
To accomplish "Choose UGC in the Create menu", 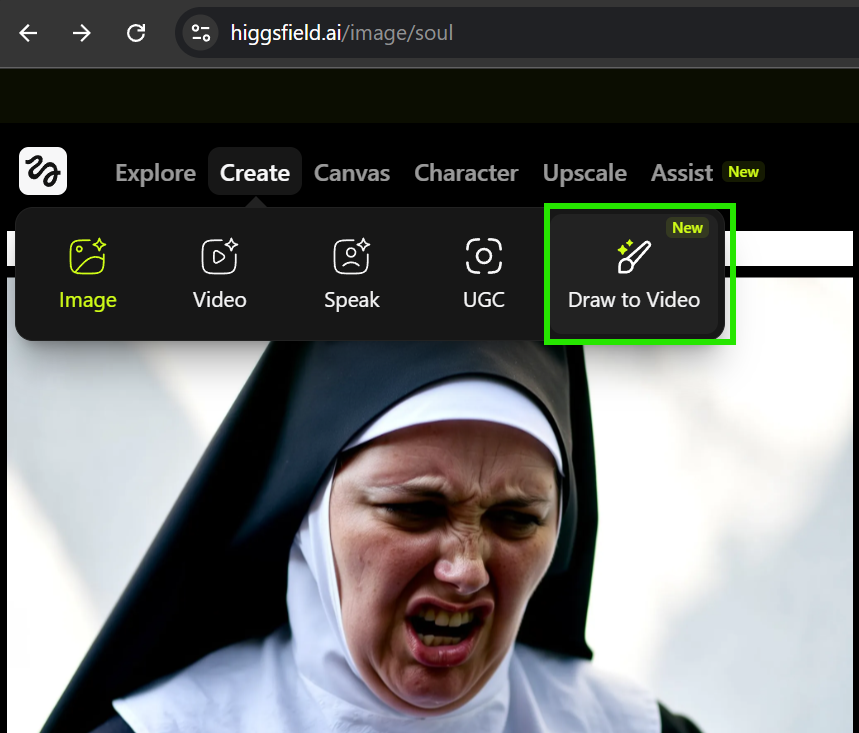I will click(484, 274).
